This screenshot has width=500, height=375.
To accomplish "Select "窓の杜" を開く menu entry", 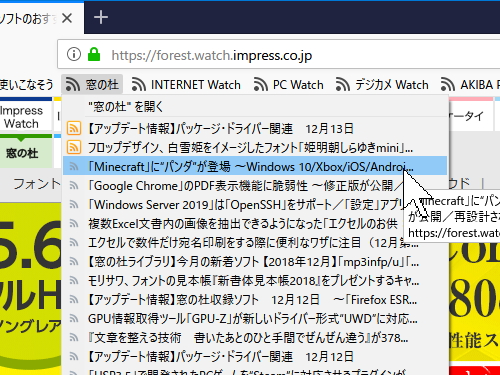I will tap(255, 107).
